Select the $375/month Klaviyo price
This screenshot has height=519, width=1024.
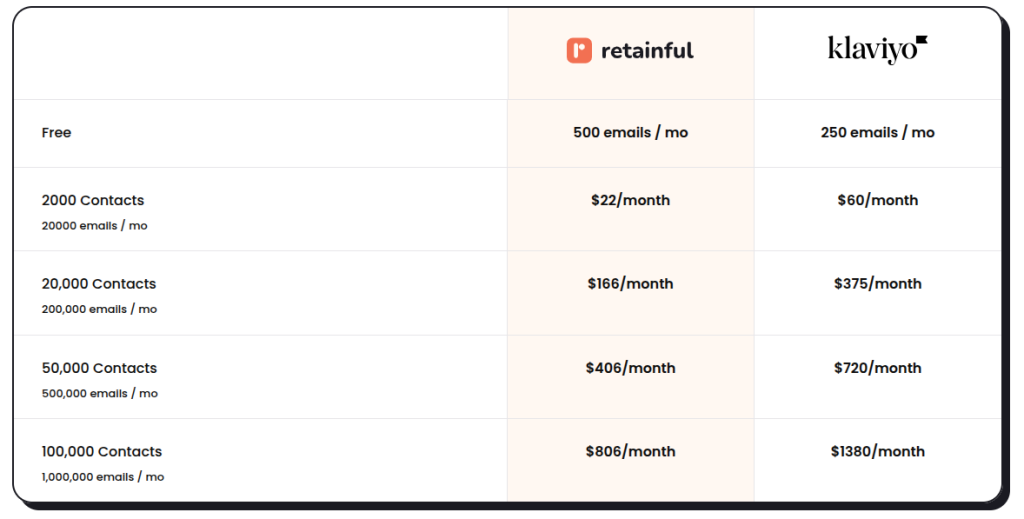pyautogui.click(x=878, y=284)
